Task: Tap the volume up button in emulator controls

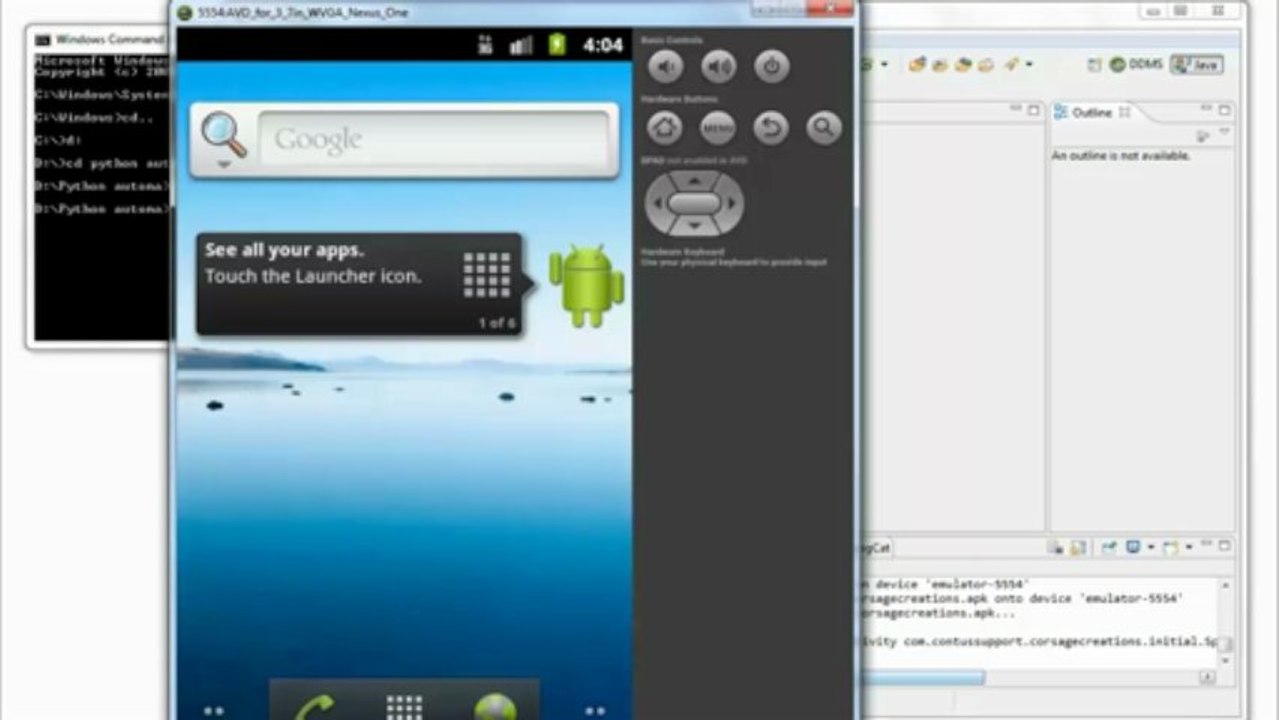Action: (x=718, y=67)
